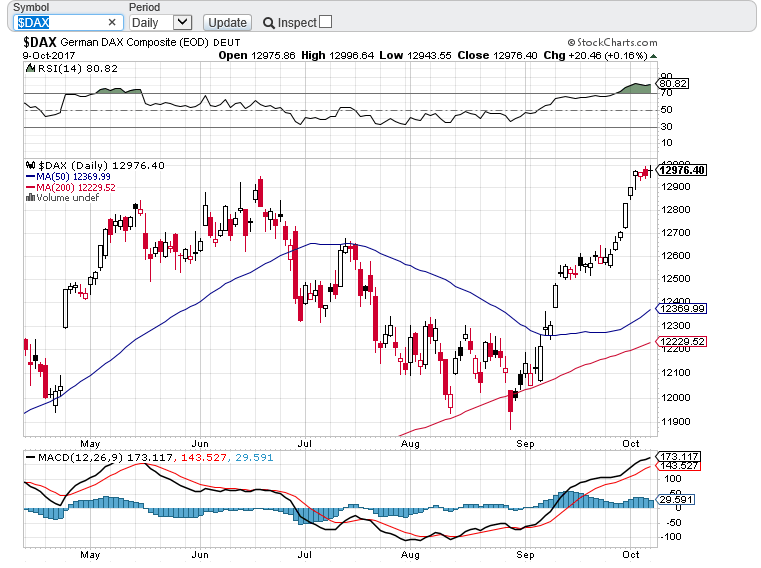Screen dimensions: 761x568
Task: Click the $DAX (Daily) candlestick legend icon
Action: tap(31, 165)
